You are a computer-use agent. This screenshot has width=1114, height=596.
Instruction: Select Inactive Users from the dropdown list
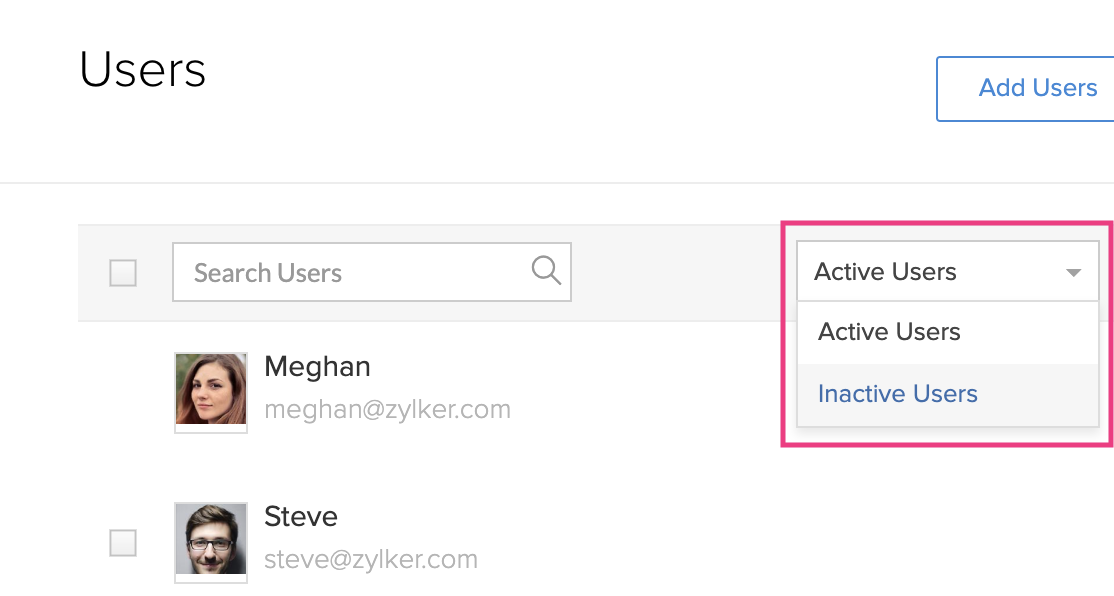pyautogui.click(x=897, y=394)
